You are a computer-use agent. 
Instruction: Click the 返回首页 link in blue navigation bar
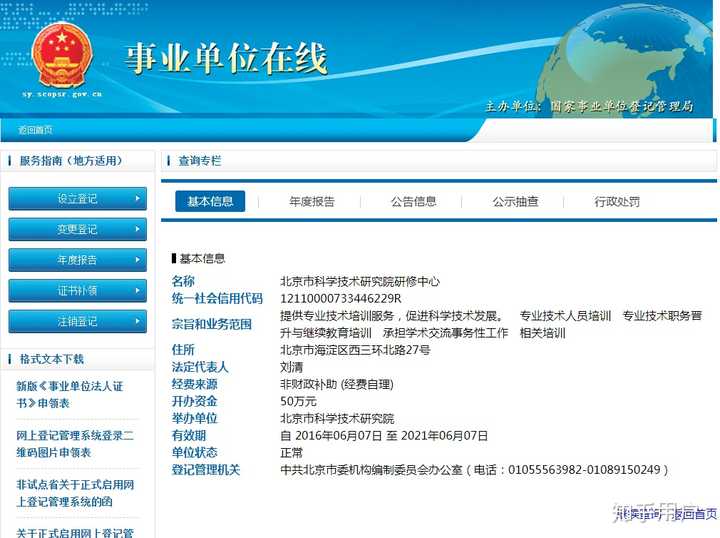pyautogui.click(x=35, y=130)
